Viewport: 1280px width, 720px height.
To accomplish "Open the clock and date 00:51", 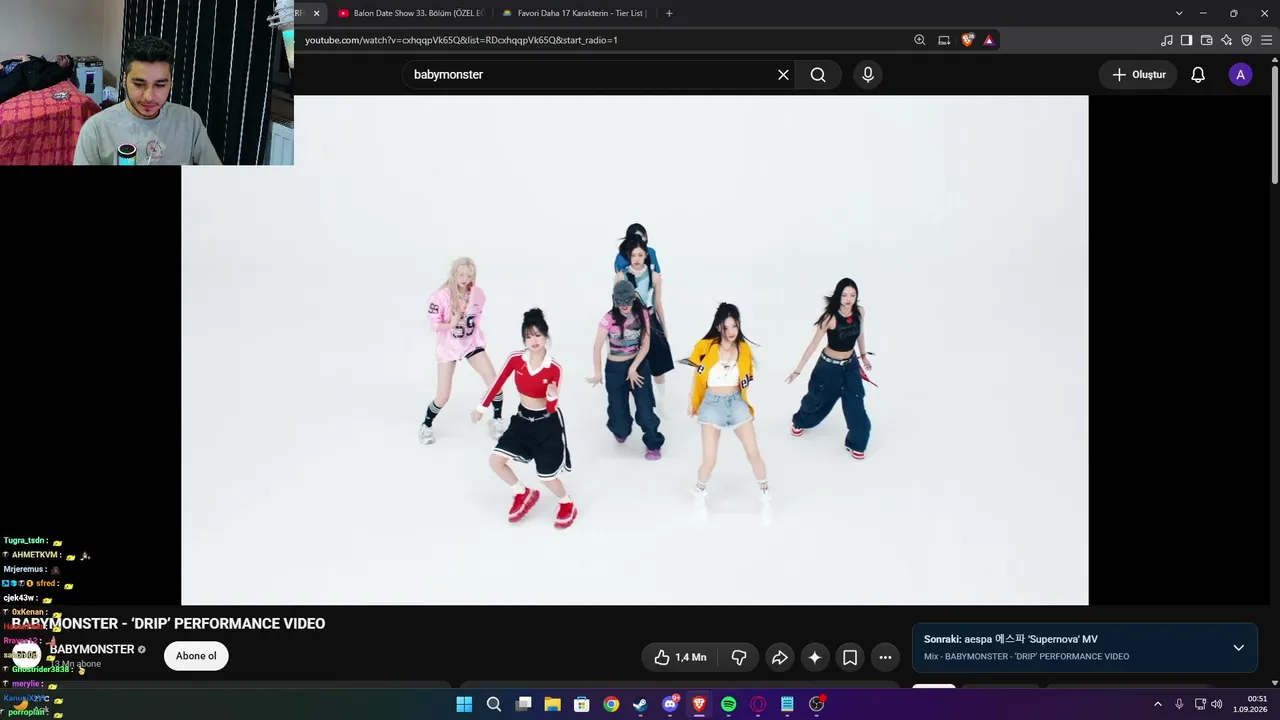I will (x=1252, y=704).
